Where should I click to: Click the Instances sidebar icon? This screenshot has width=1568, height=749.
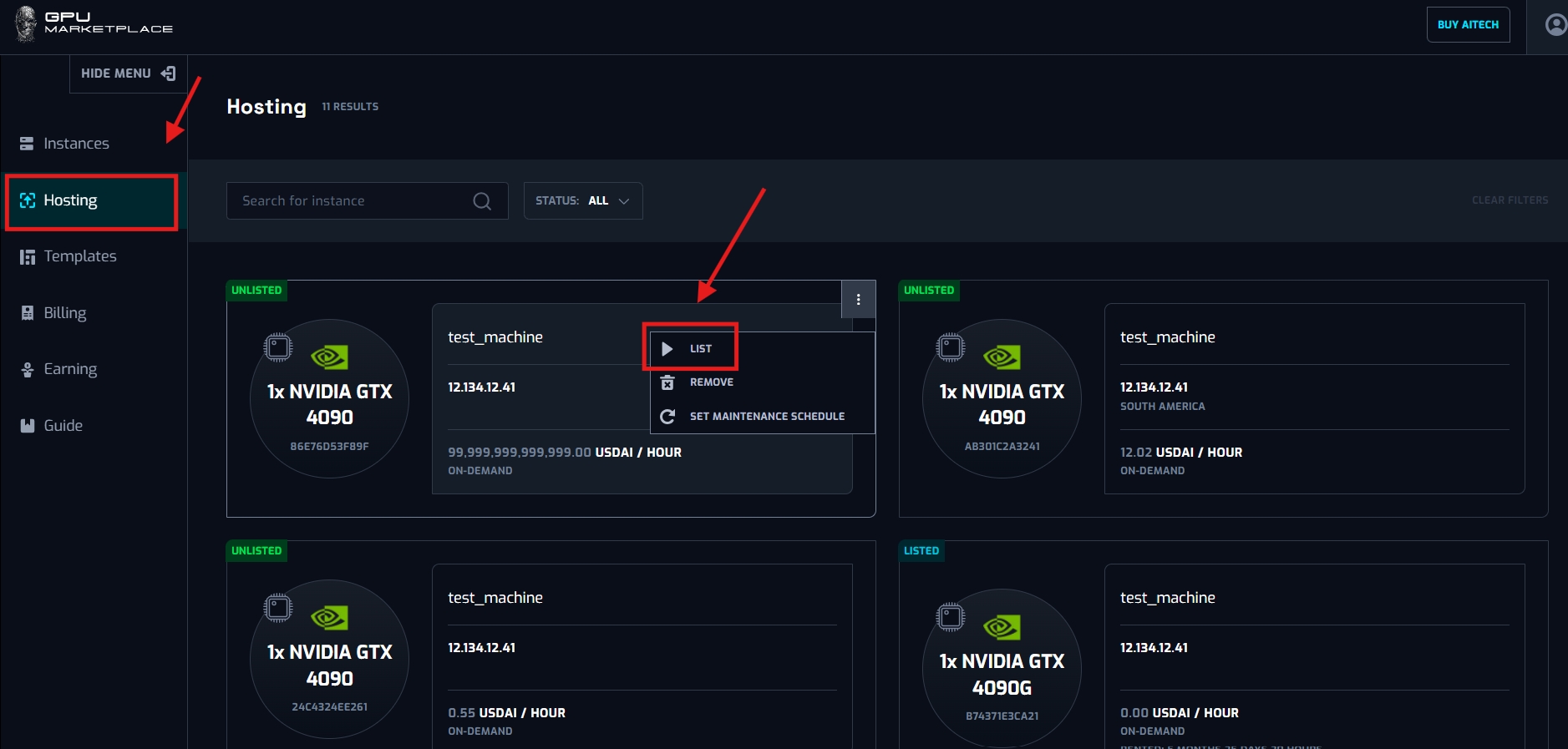27,144
